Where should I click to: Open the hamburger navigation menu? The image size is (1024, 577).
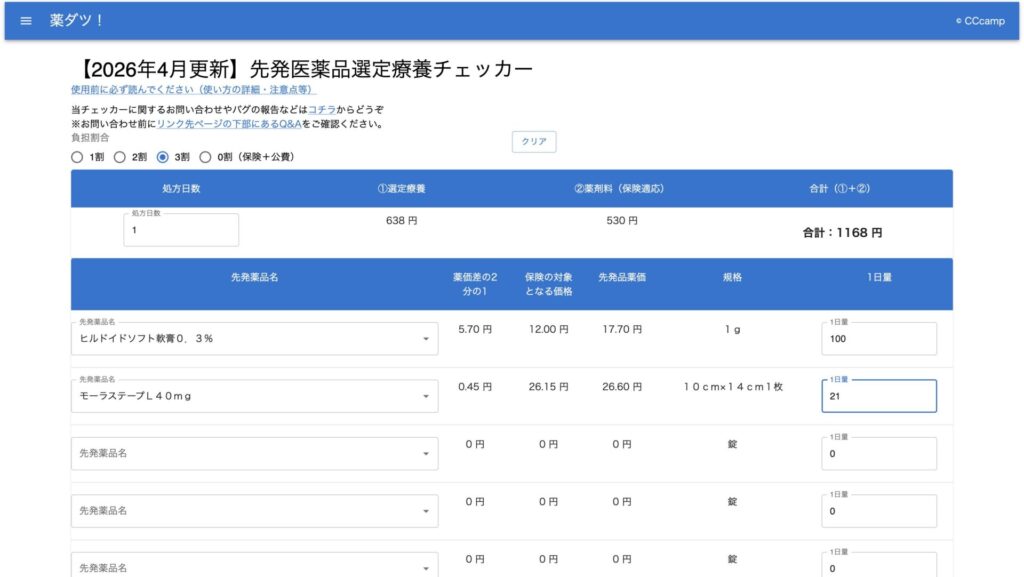(26, 21)
